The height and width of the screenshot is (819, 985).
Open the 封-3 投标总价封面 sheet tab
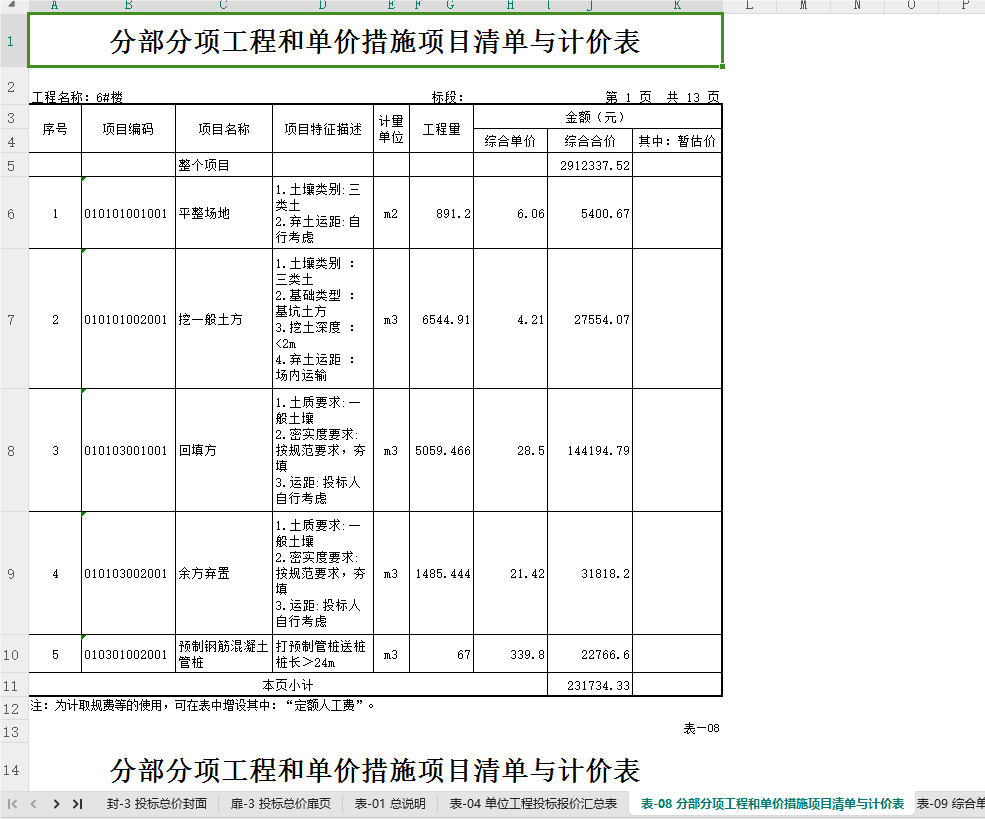(156, 803)
